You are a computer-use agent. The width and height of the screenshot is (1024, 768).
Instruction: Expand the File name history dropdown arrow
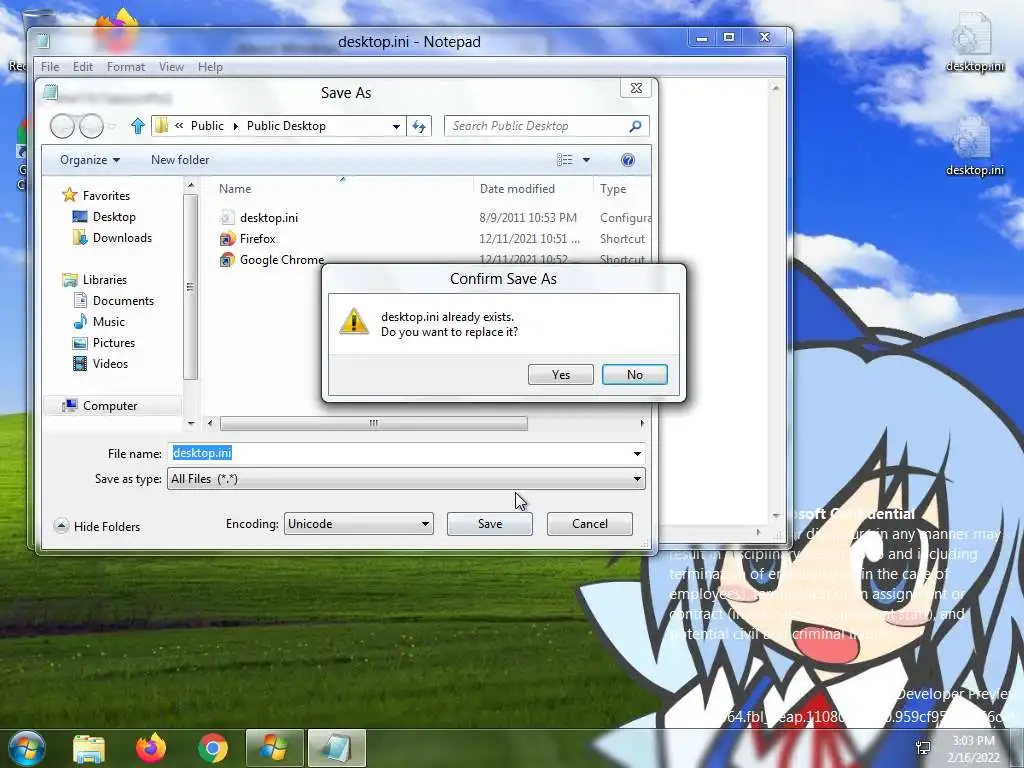637,453
